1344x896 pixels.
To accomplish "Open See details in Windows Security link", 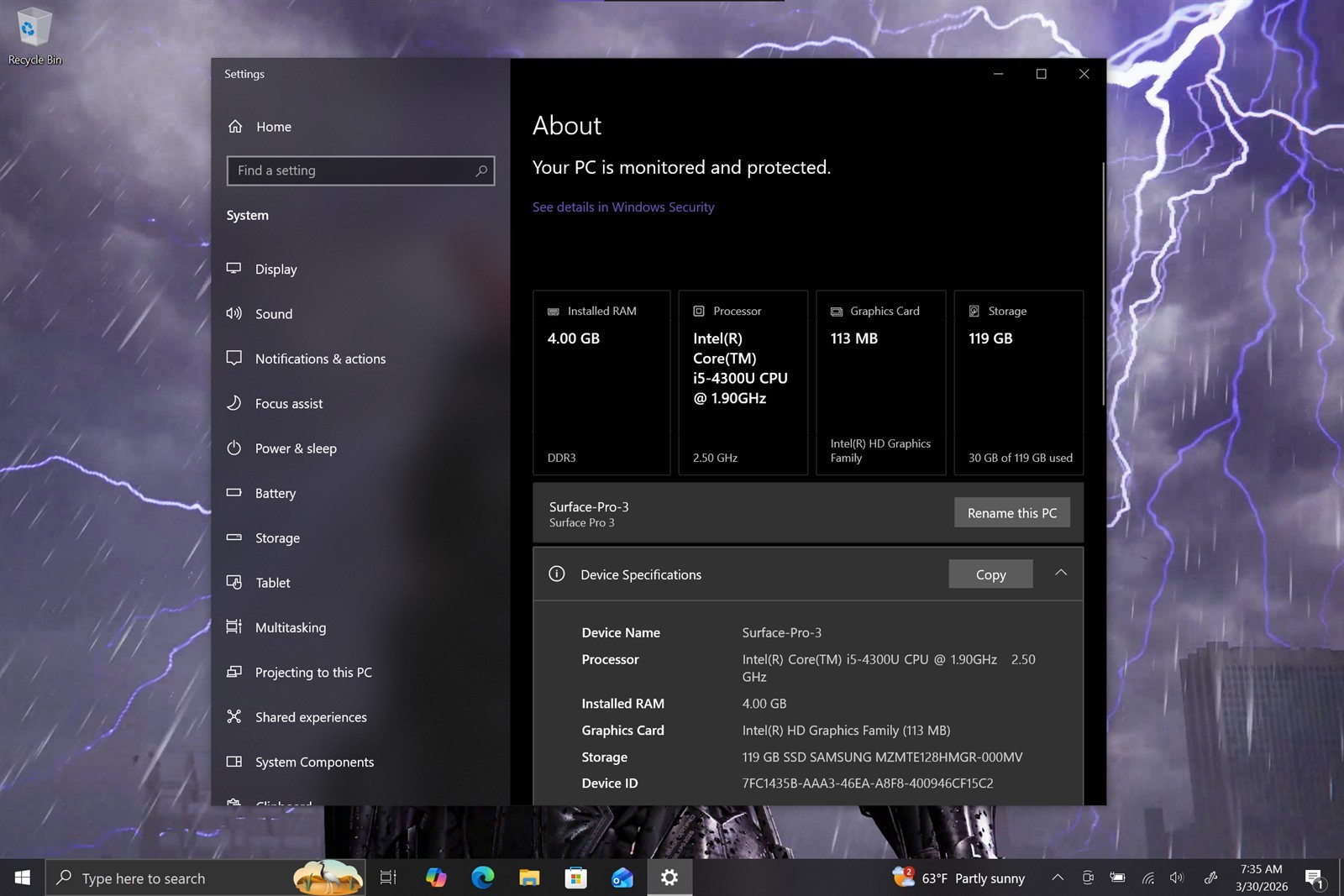I will click(x=623, y=207).
